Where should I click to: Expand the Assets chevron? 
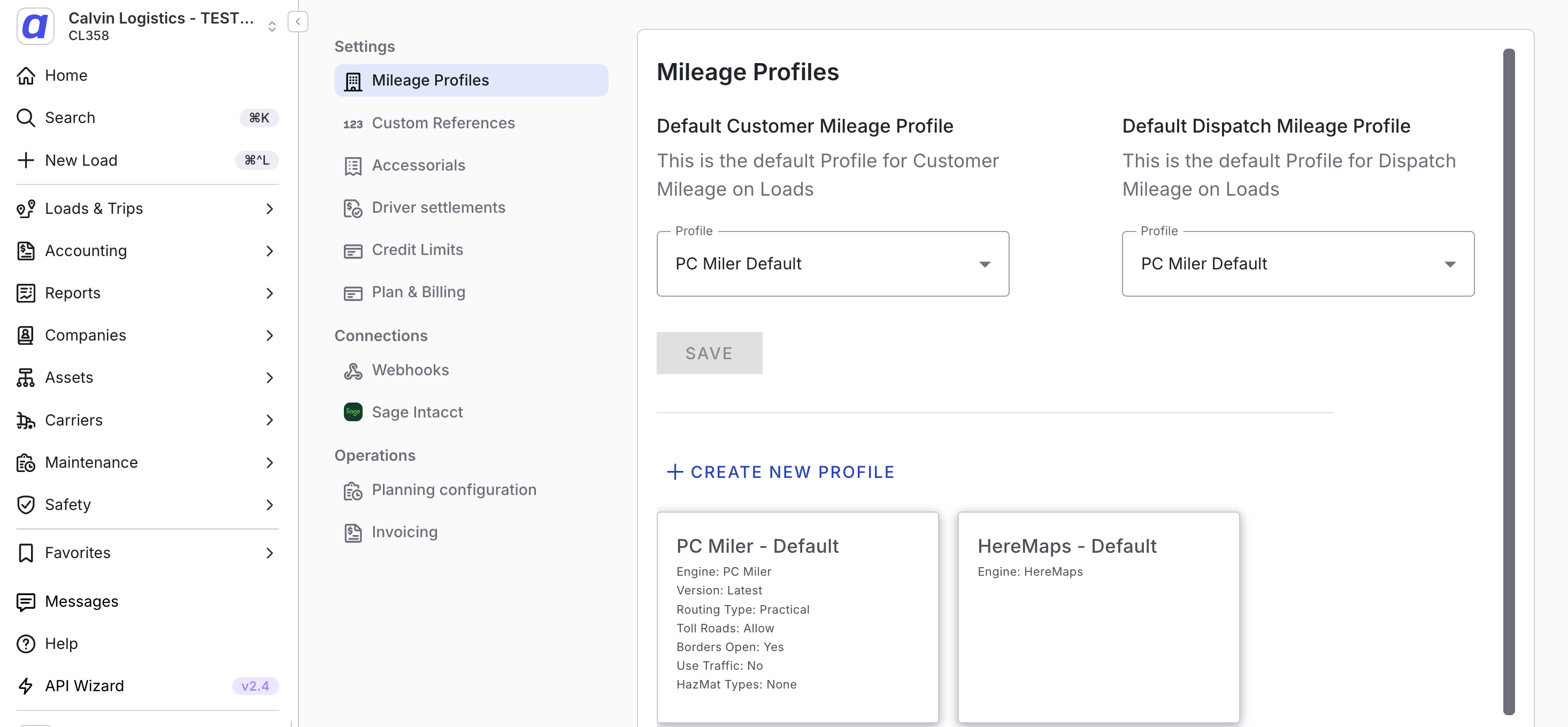[270, 378]
